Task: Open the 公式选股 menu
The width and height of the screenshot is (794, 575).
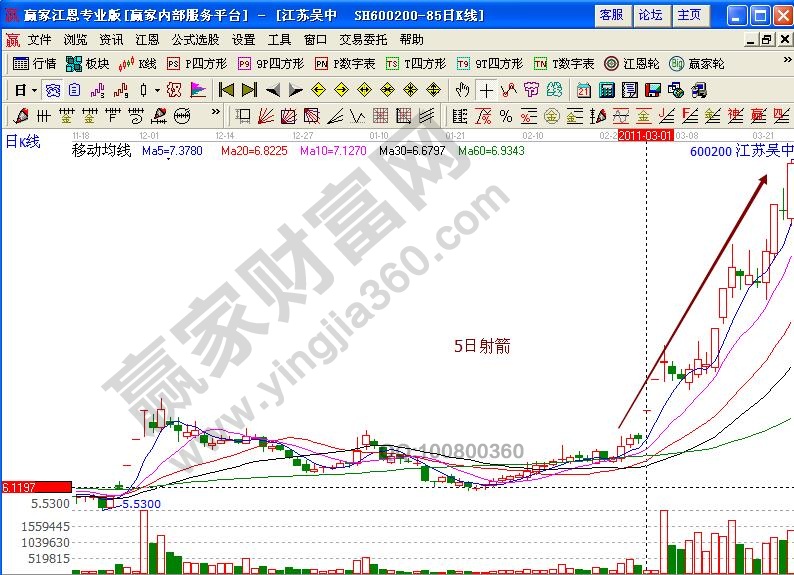Action: [195, 40]
